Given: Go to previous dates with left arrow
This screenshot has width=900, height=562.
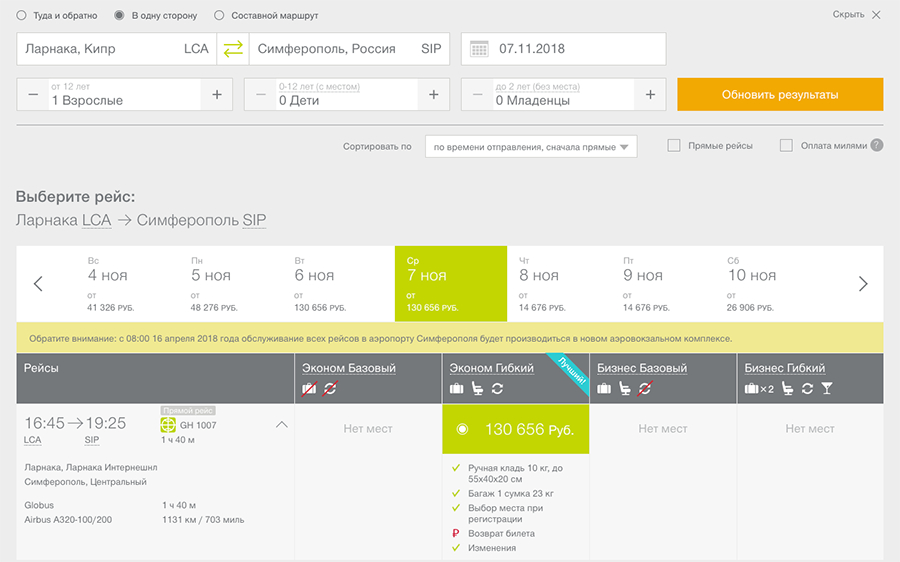Looking at the screenshot, I should 38,284.
